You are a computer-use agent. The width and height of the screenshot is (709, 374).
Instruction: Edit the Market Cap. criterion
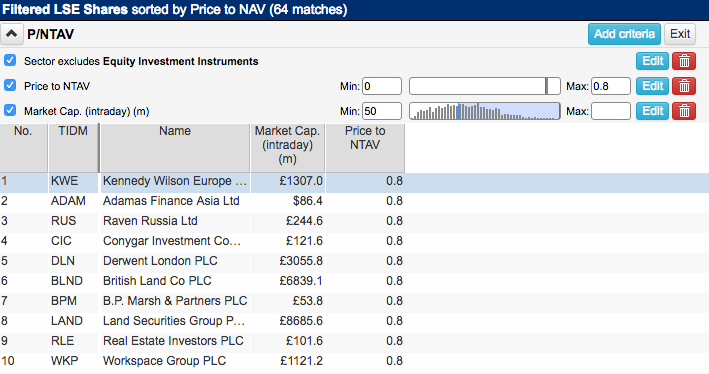click(x=652, y=111)
